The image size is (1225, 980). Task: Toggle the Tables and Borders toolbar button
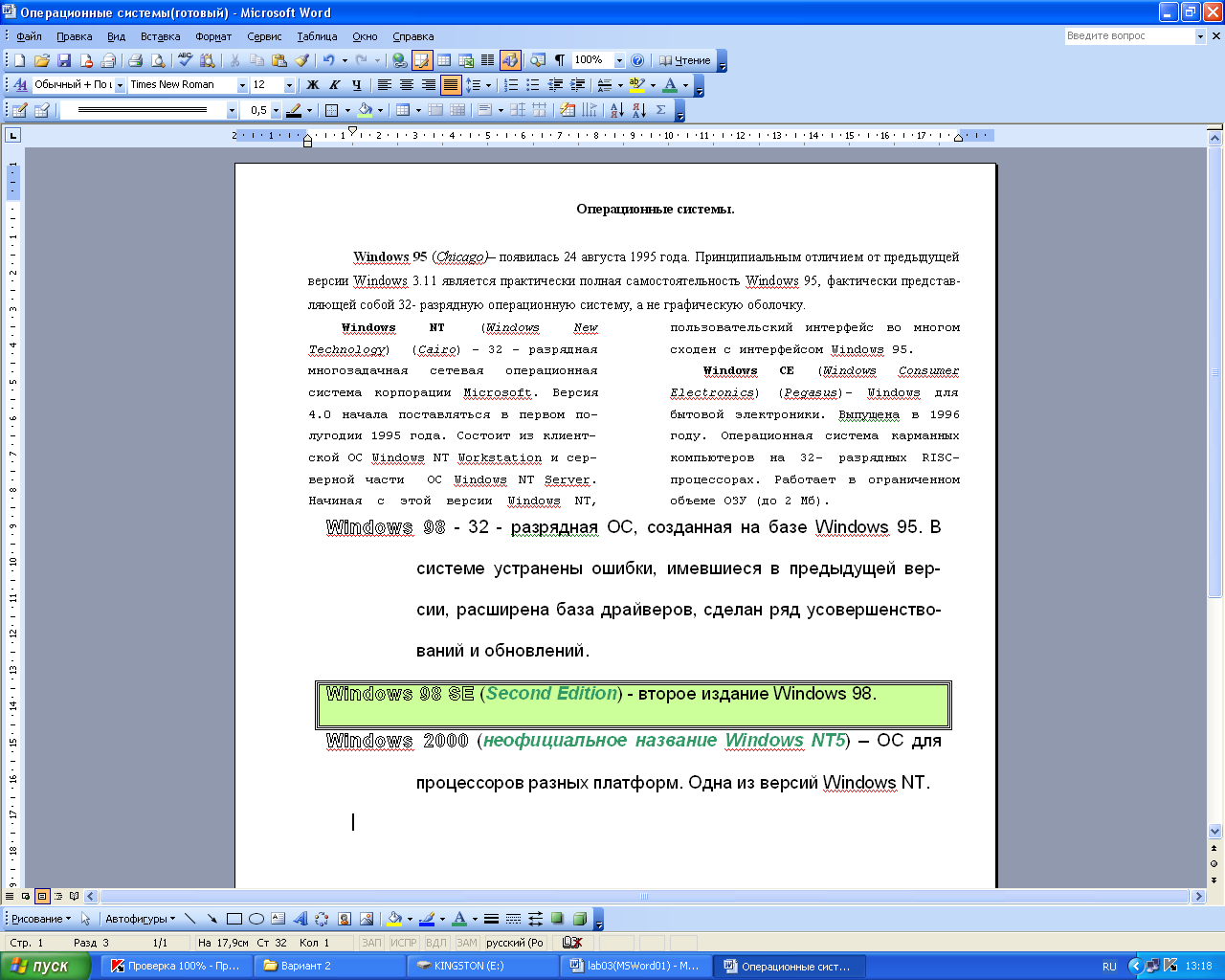tap(422, 60)
